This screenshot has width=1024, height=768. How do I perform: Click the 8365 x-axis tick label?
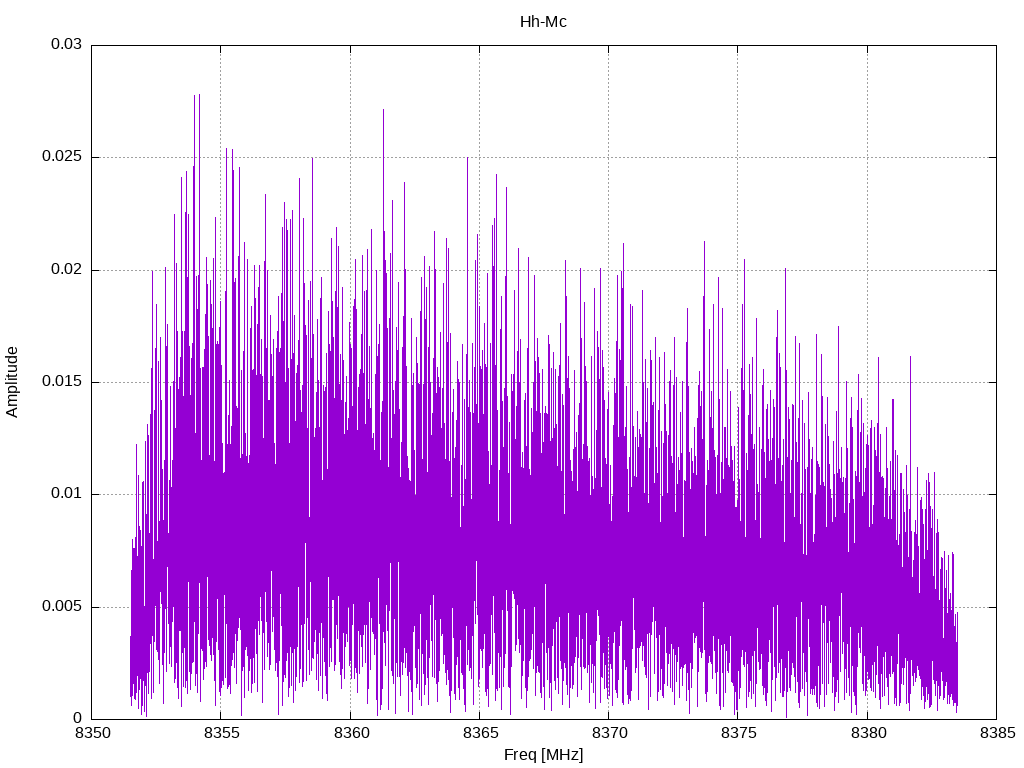[x=480, y=733]
